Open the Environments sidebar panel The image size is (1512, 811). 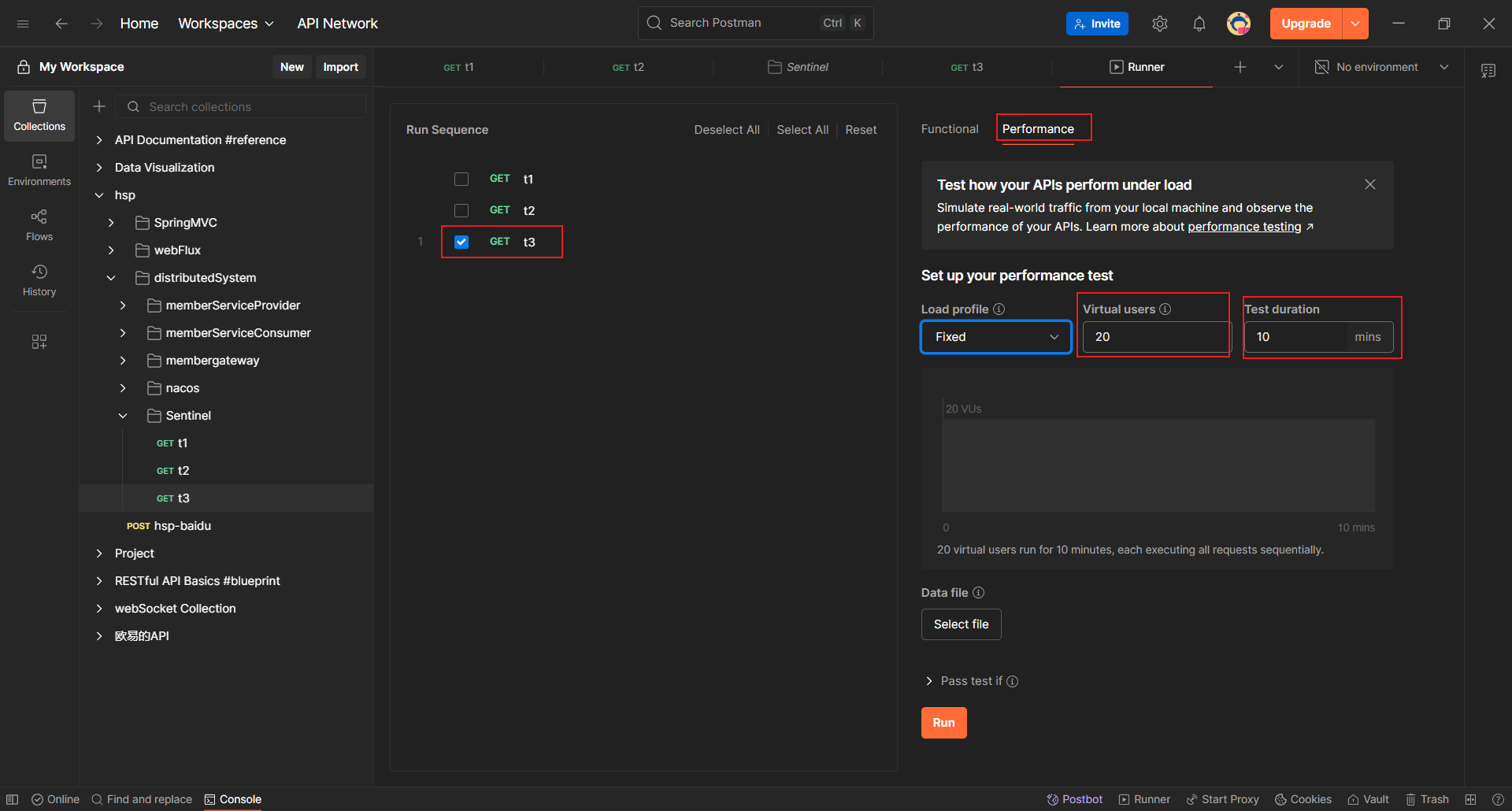(39, 170)
